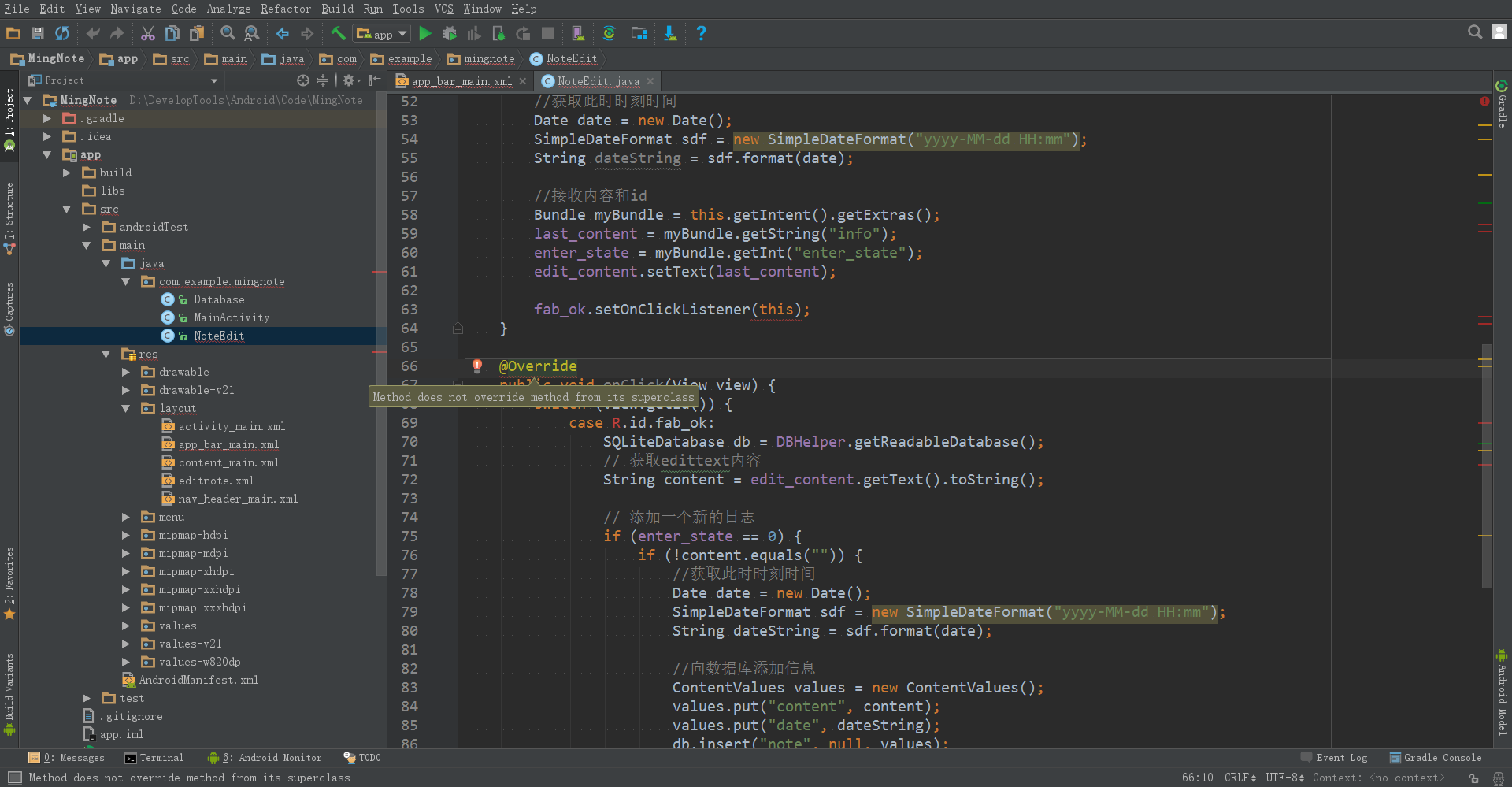This screenshot has width=1512, height=787.
Task: Click the UTF-8 encoding selector
Action: pos(1285,778)
